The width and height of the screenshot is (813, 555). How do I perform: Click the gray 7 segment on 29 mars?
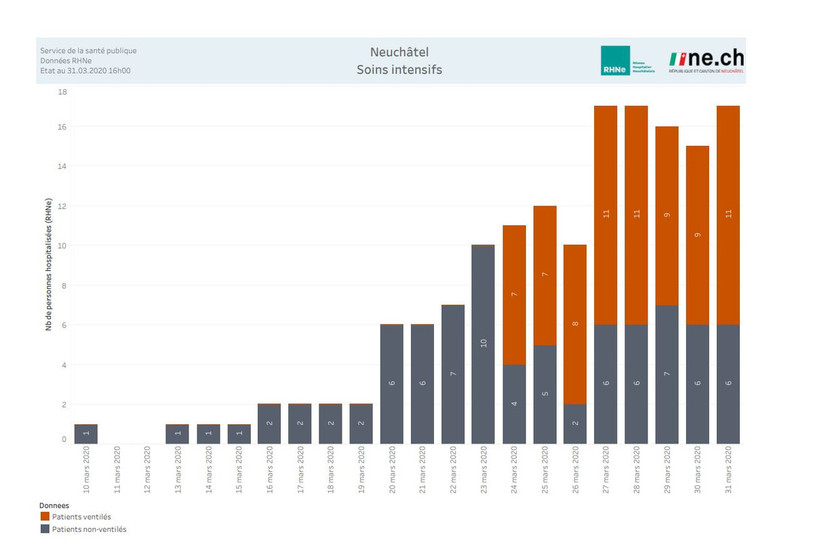coord(667,374)
